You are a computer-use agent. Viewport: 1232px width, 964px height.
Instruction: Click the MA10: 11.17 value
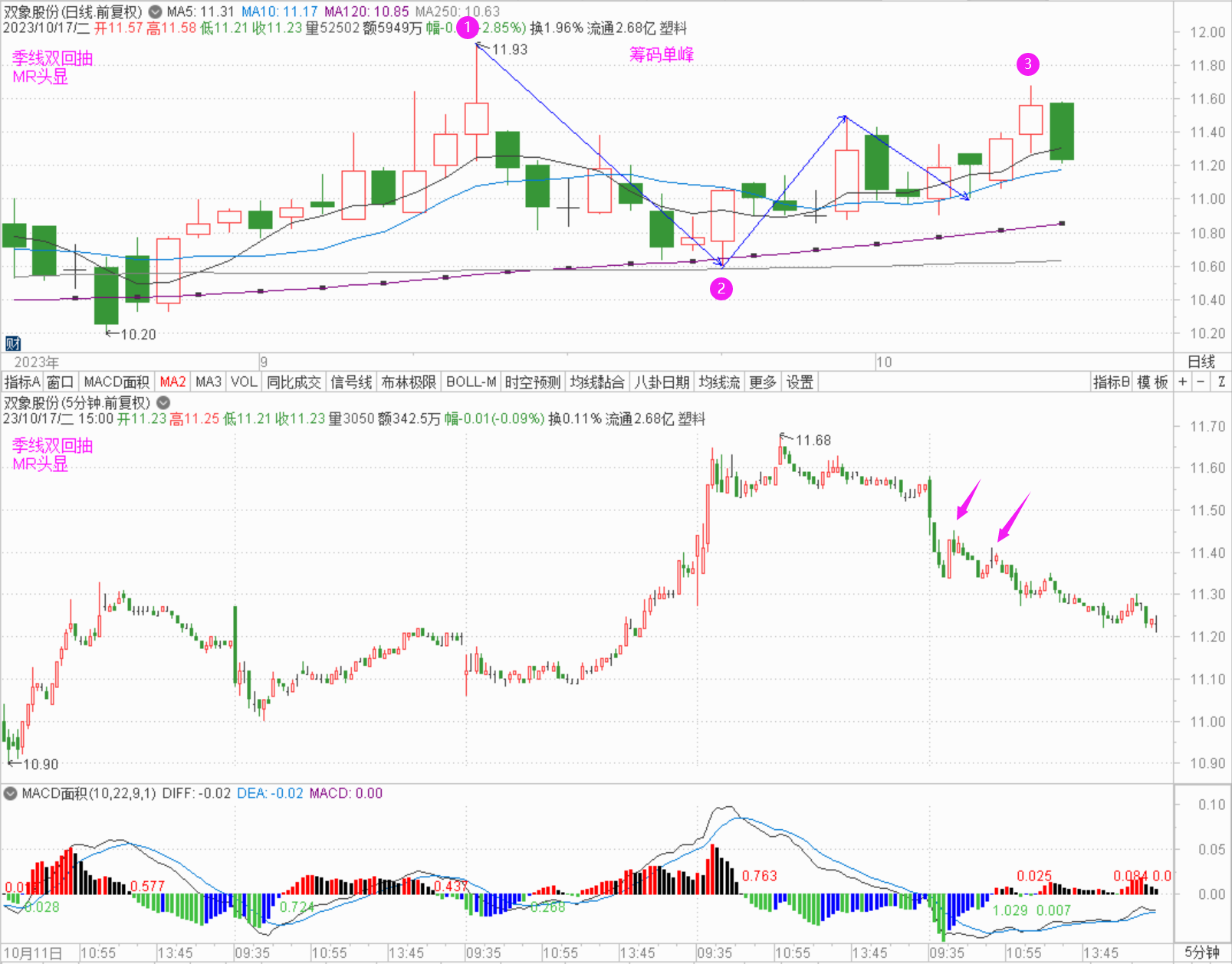(x=280, y=11)
